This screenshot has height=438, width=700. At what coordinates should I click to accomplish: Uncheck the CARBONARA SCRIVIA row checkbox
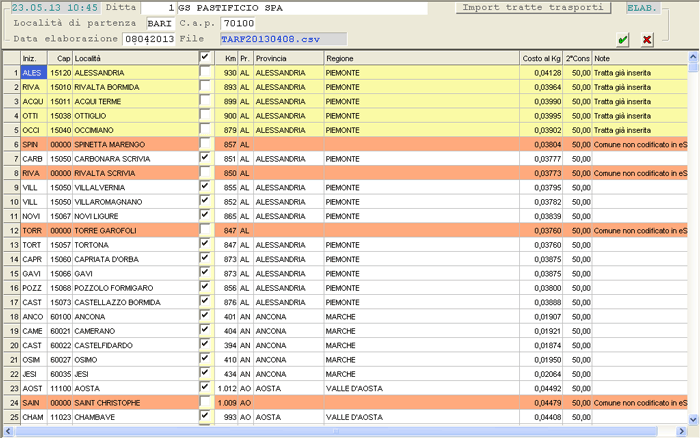205,158
